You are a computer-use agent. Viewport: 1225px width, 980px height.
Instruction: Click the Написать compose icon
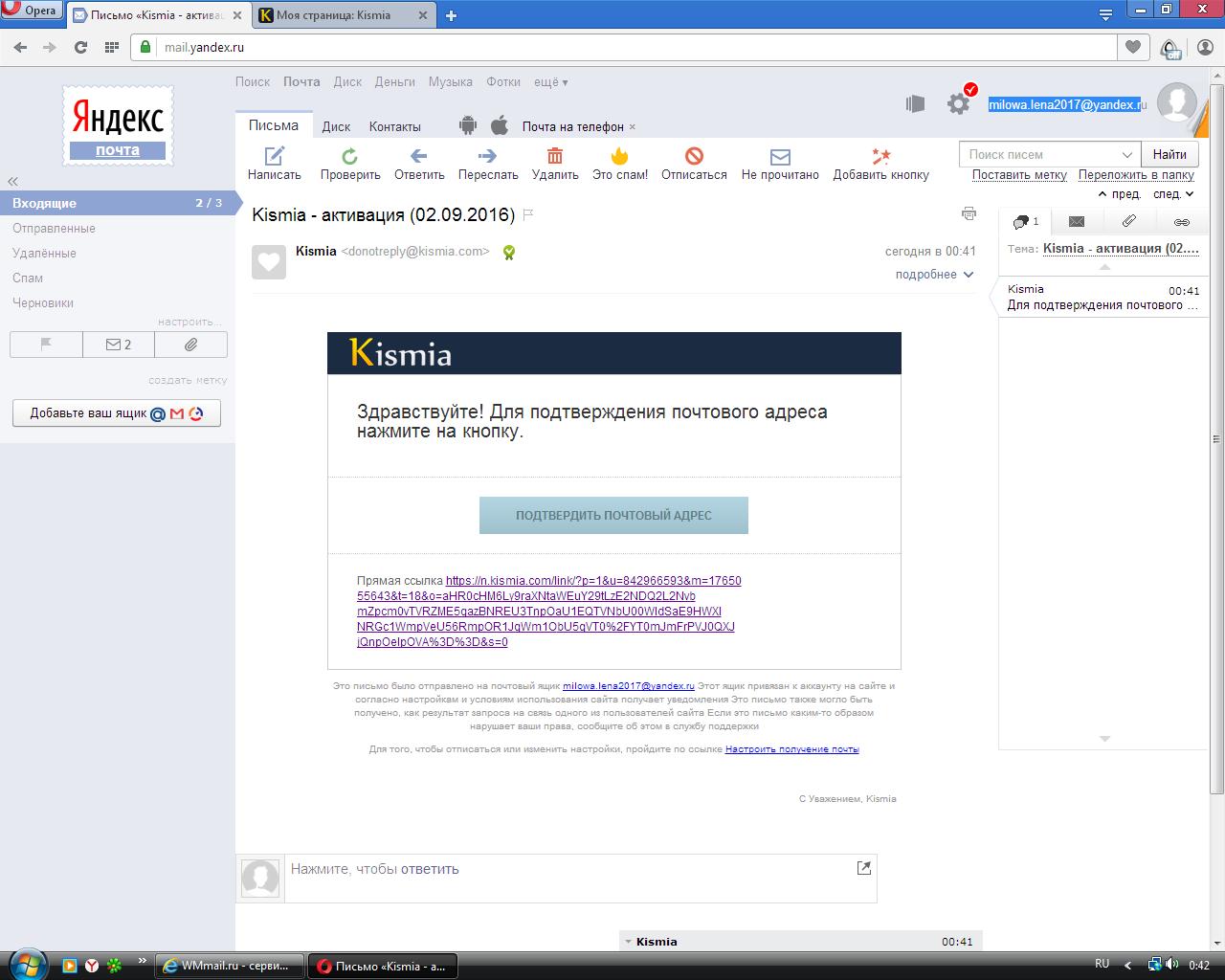pos(275,156)
